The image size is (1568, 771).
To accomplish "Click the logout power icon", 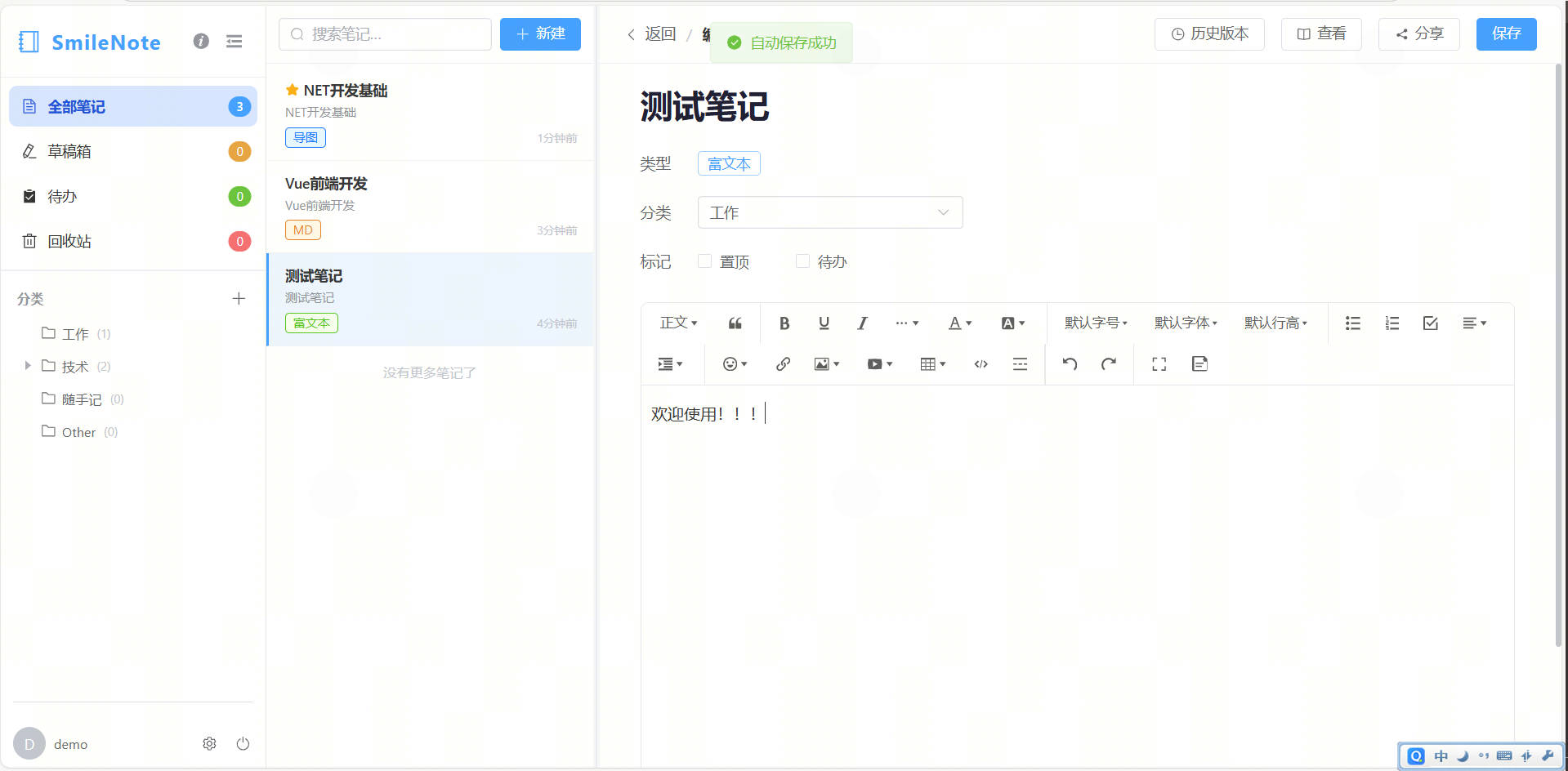I will pyautogui.click(x=243, y=744).
